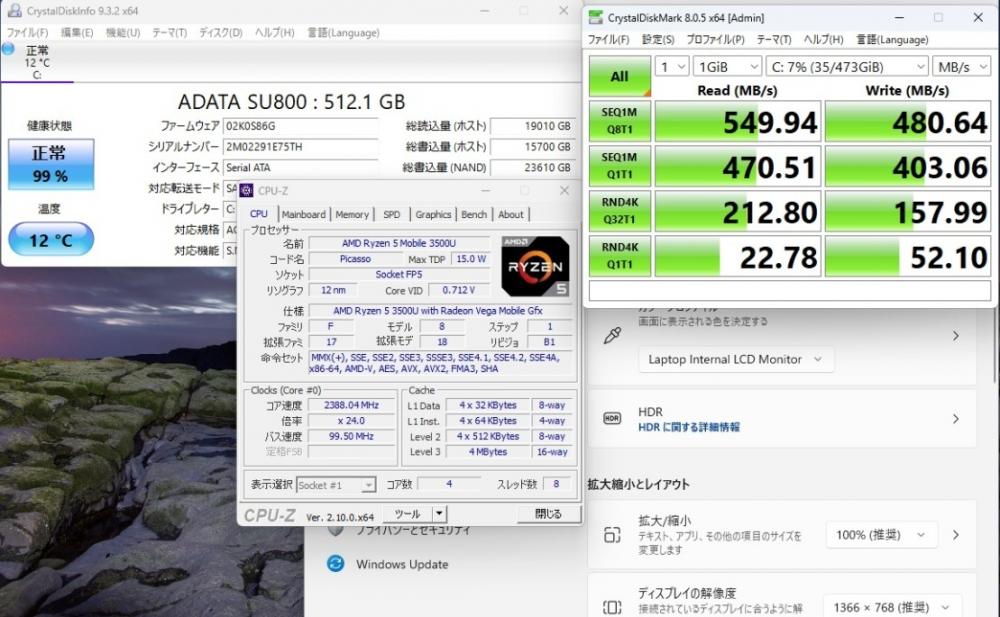Viewport: 1000px width, 617px height.
Task: Click the Serial ATA interface field
Action: pyautogui.click(x=300, y=167)
